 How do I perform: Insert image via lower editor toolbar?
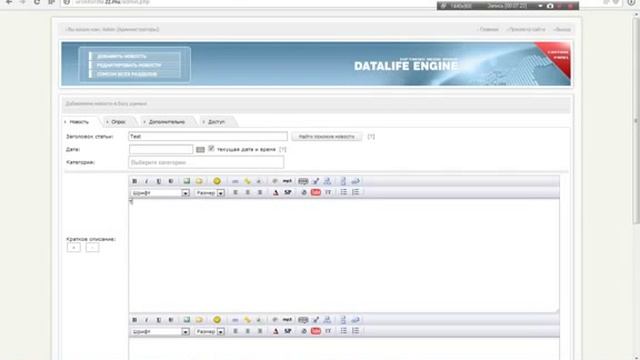click(x=187, y=320)
